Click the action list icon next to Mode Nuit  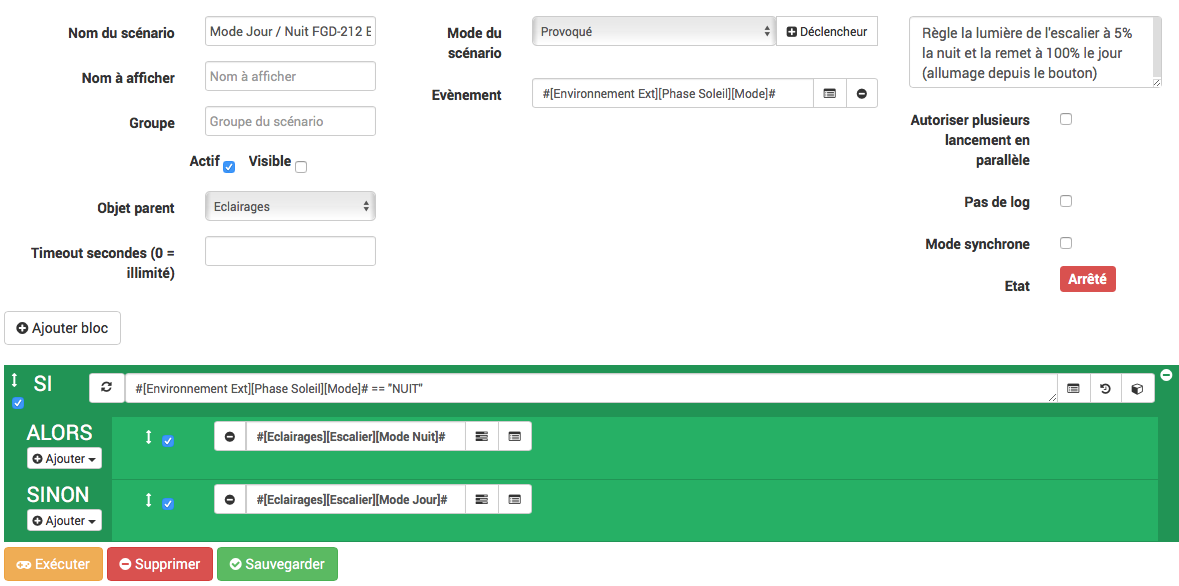click(x=482, y=436)
